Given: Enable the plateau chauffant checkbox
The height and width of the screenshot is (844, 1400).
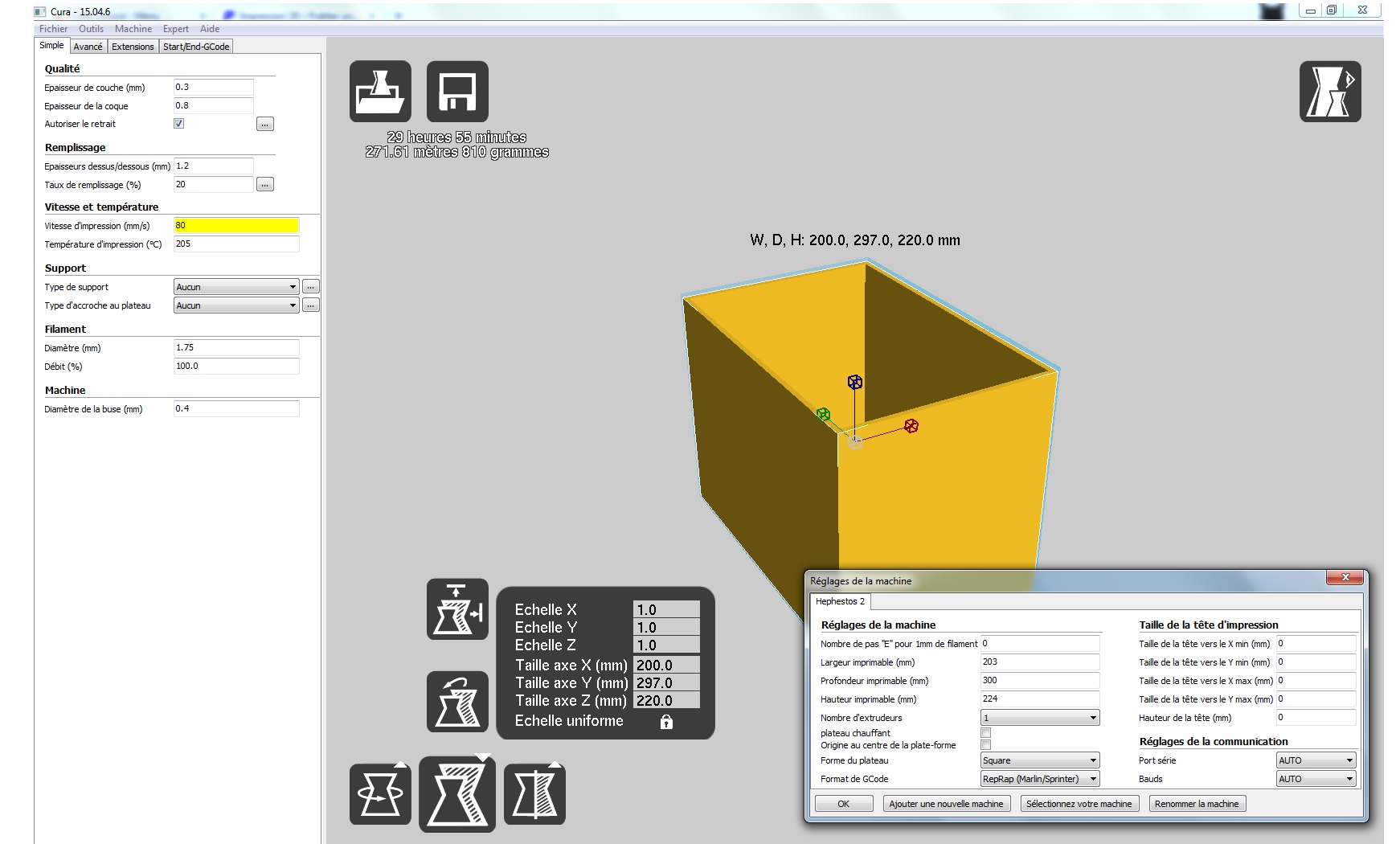Looking at the screenshot, I should tap(986, 733).
